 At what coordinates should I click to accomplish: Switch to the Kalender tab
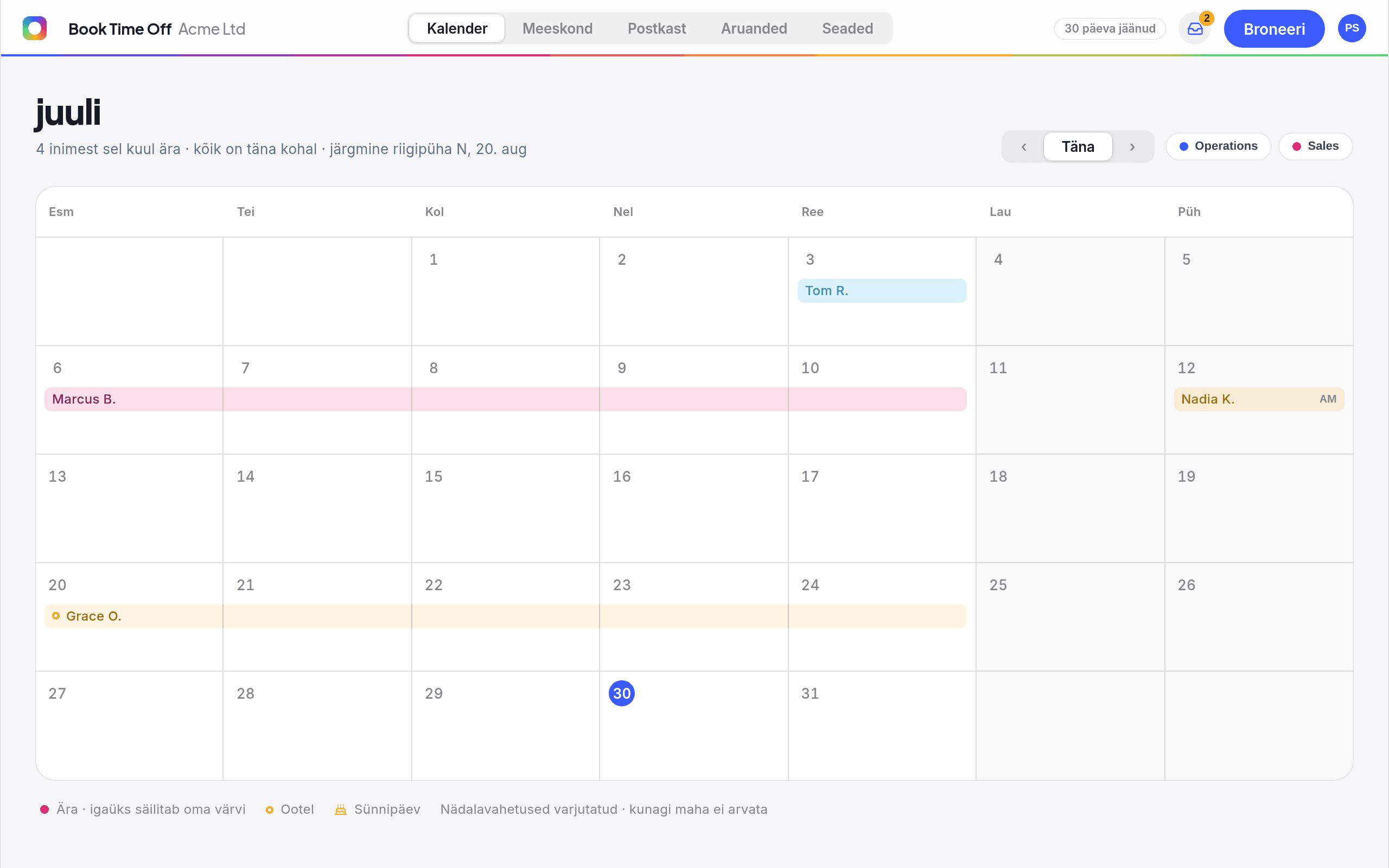(457, 29)
